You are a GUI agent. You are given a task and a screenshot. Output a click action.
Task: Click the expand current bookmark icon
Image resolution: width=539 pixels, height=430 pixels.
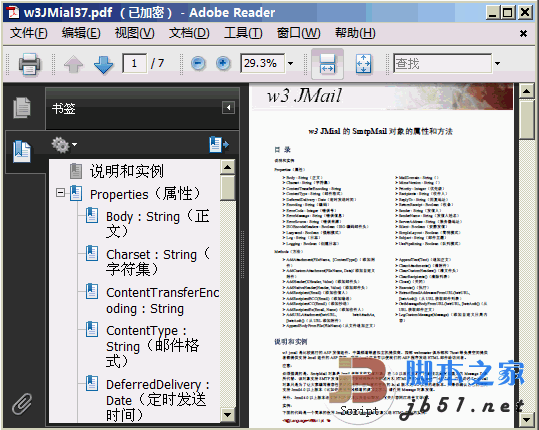point(219,144)
